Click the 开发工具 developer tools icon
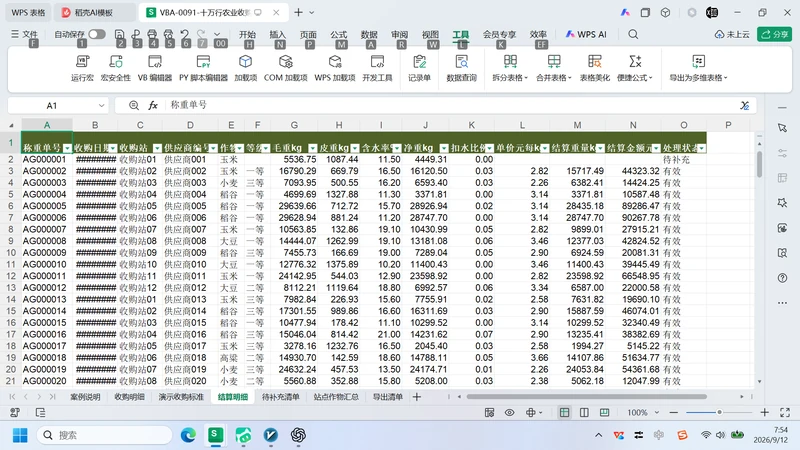The width and height of the screenshot is (800, 450). pos(378,62)
